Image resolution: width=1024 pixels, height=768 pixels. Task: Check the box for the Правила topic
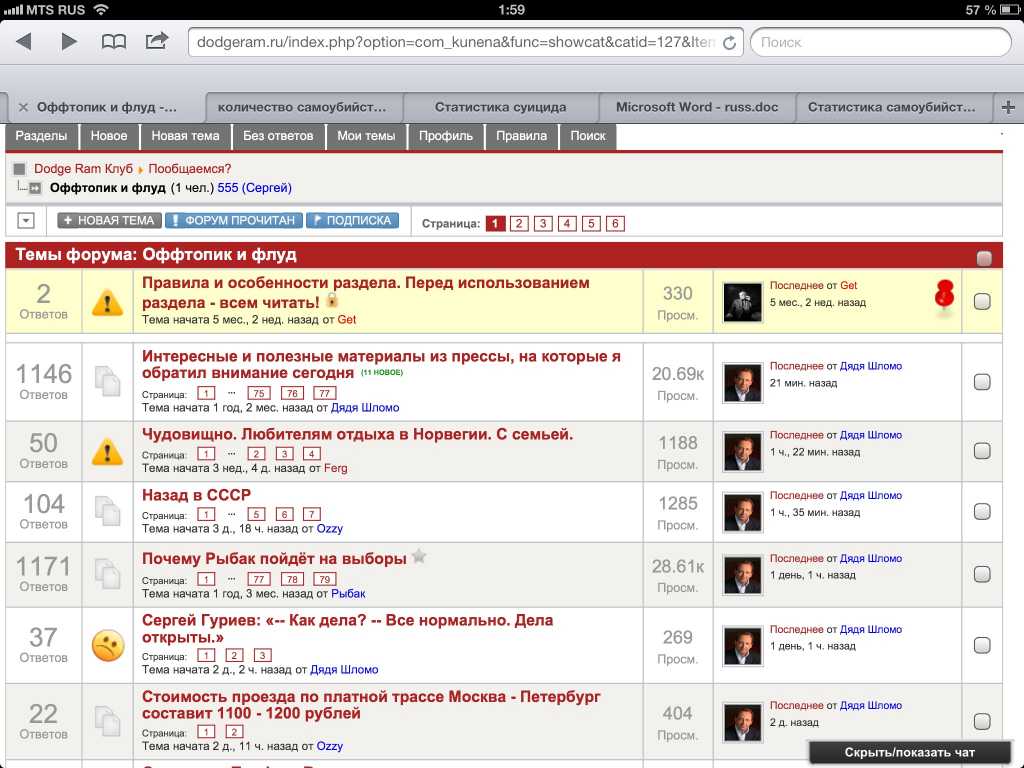[982, 301]
